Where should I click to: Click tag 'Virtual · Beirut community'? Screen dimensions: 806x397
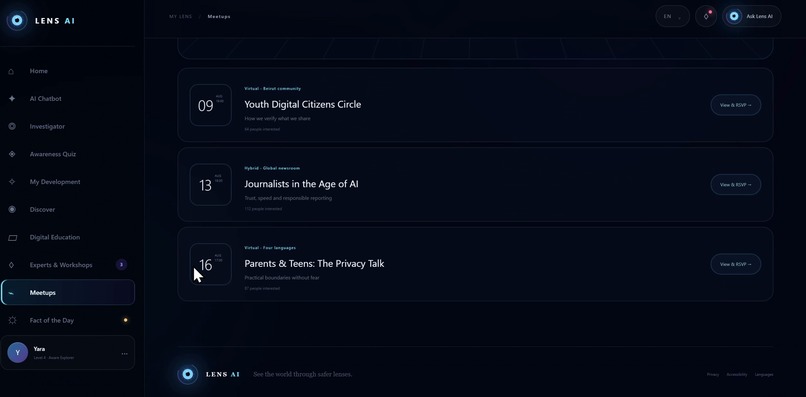pyautogui.click(x=272, y=88)
